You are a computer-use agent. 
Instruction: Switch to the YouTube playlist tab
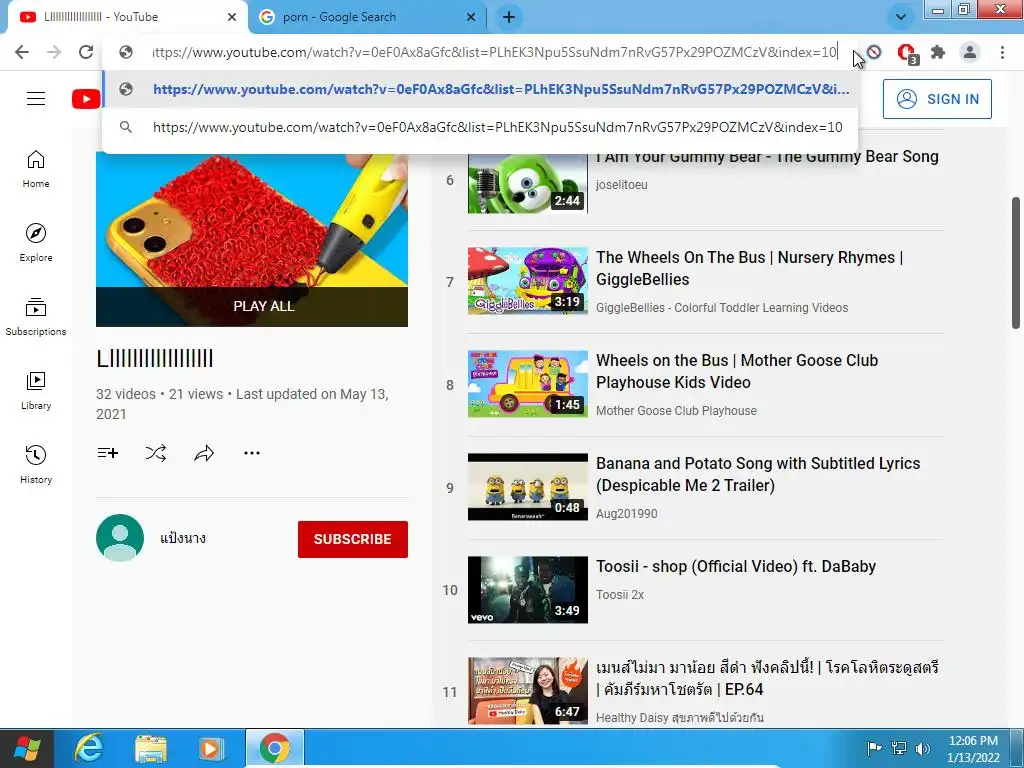click(127, 17)
